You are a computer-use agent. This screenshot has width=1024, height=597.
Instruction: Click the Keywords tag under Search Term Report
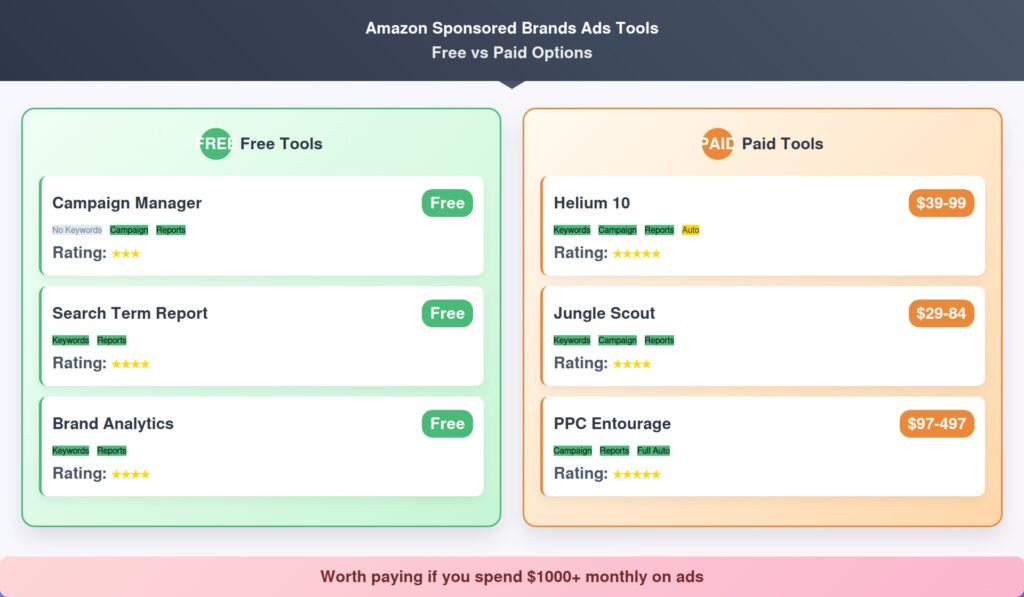70,340
